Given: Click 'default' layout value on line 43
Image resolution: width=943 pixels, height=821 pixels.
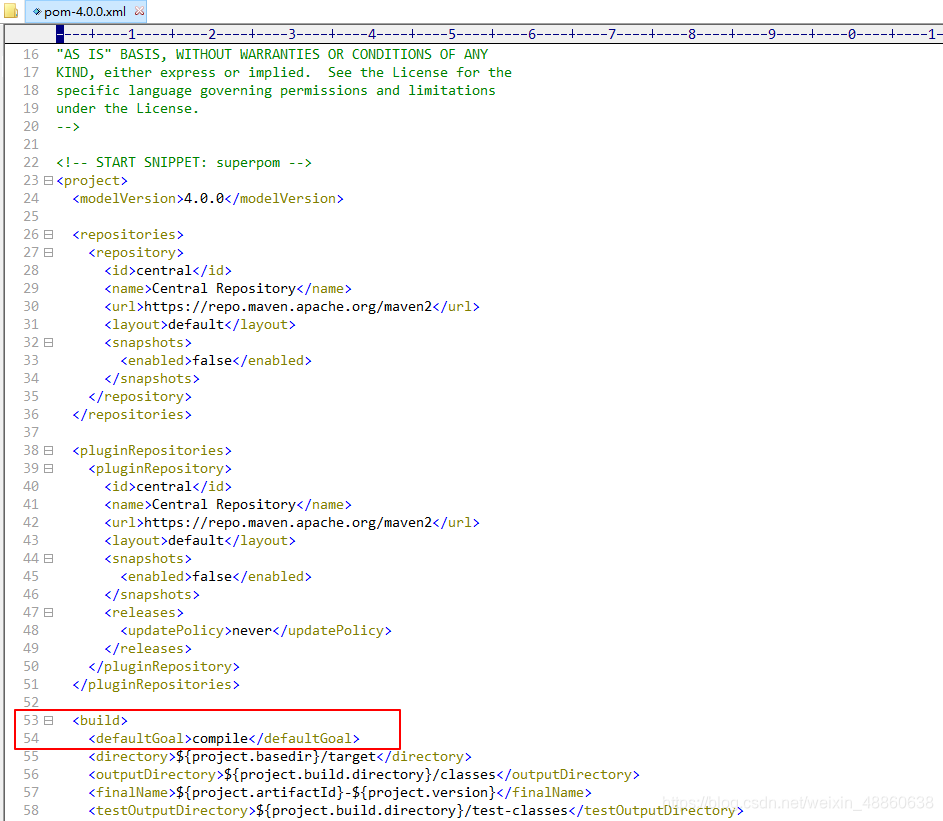Looking at the screenshot, I should tap(196, 541).
